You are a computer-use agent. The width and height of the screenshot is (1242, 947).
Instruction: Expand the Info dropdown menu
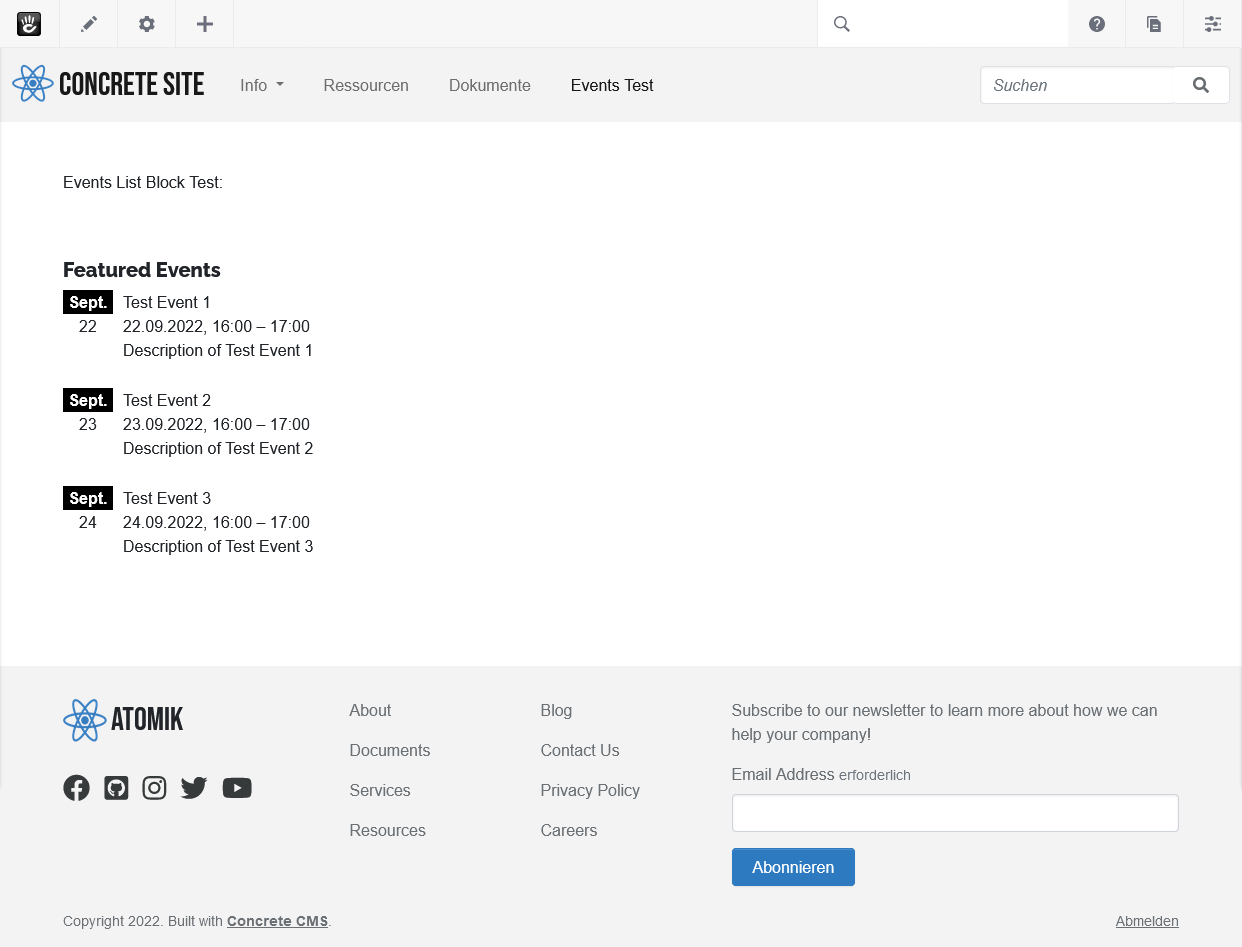261,85
